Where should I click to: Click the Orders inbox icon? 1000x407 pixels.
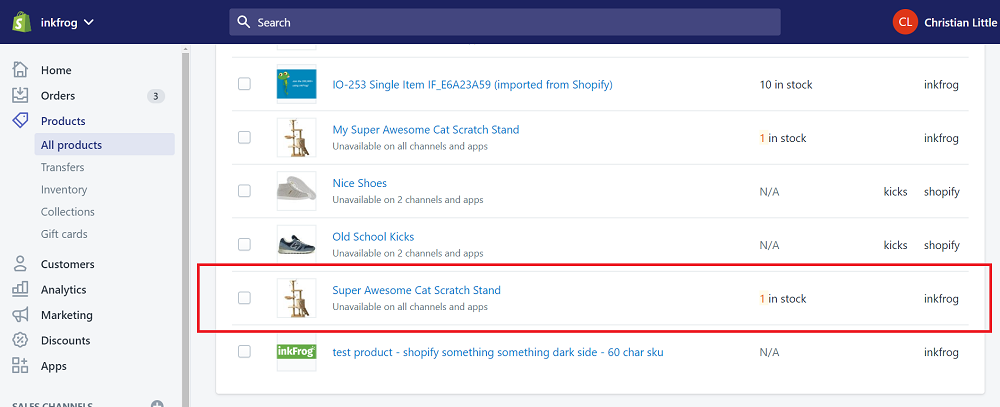pos(20,96)
